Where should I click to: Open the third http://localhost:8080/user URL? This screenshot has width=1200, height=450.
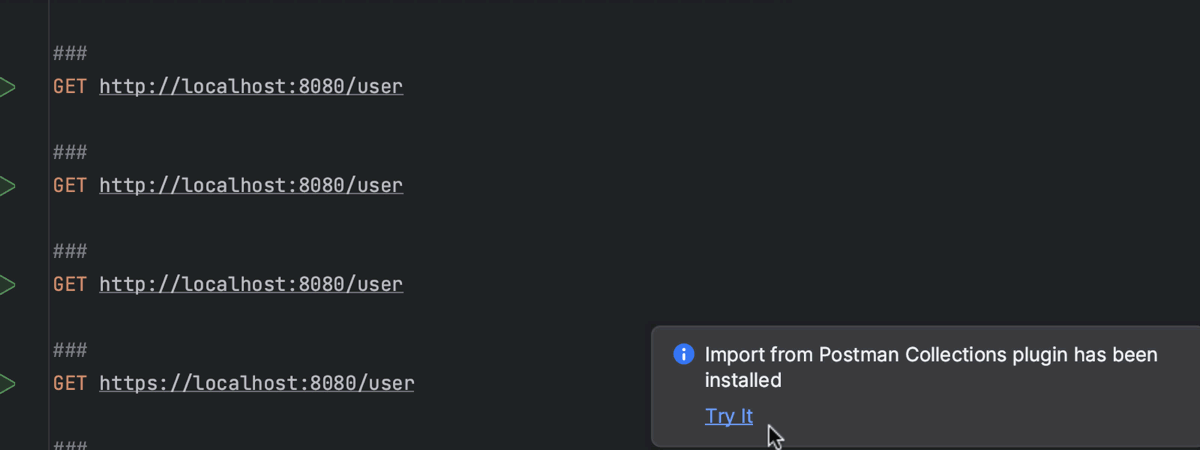[251, 285]
